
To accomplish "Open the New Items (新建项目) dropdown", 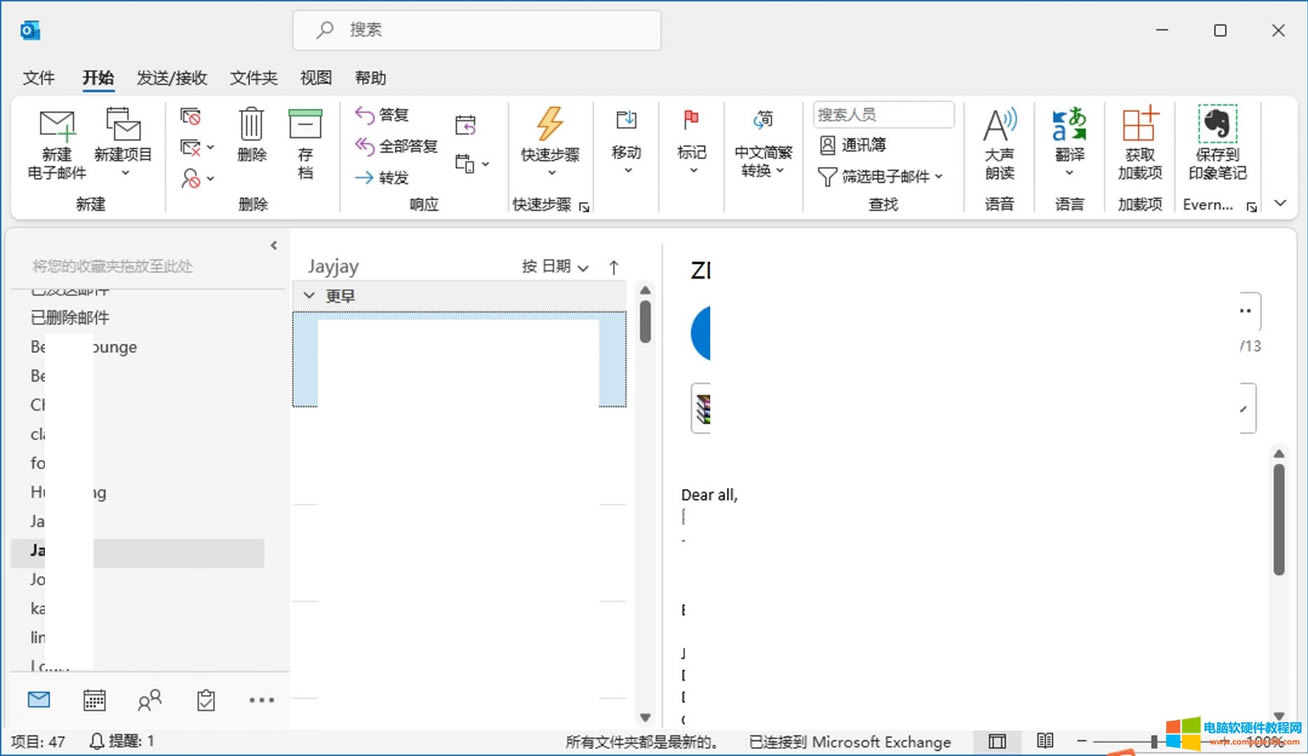I will click(123, 145).
